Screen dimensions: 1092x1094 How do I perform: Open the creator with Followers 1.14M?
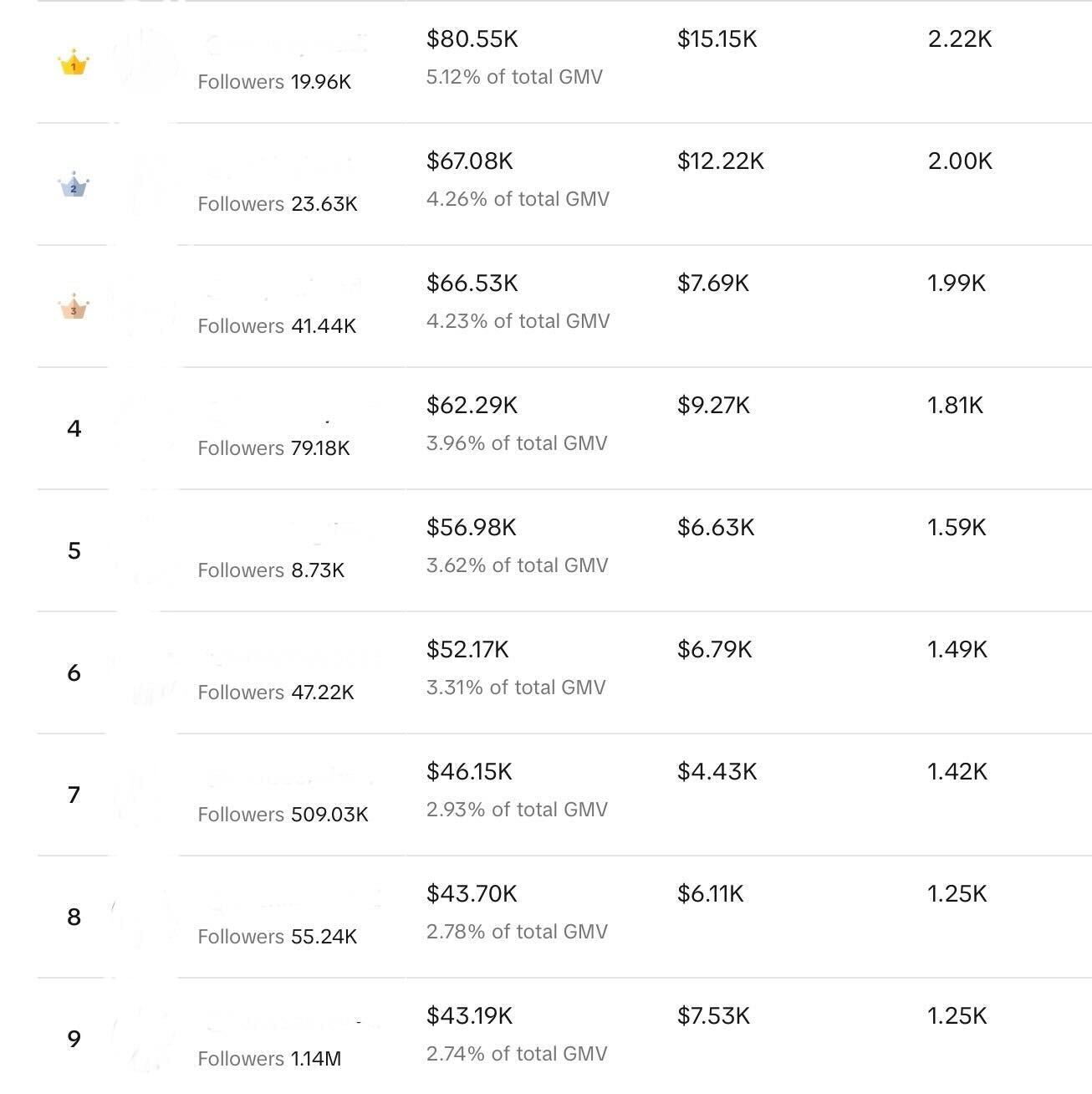tap(269, 1059)
